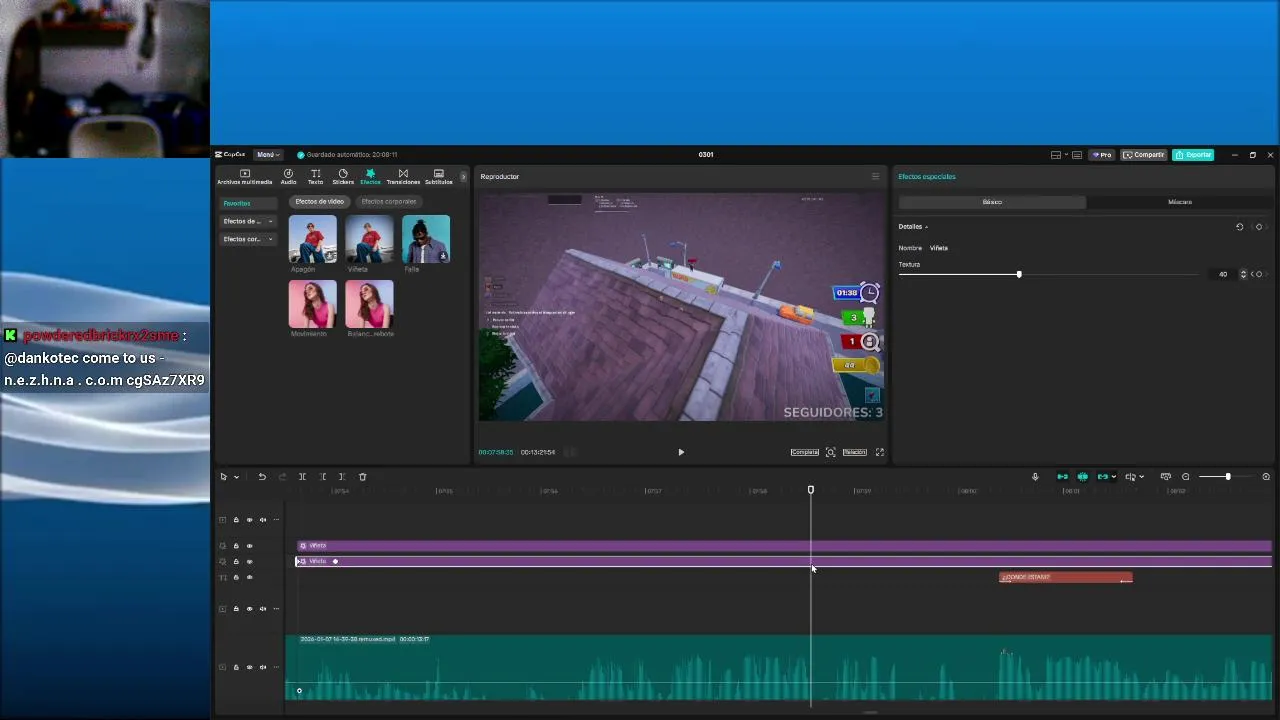Screen dimensions: 1280x720
Task: Expand the Efectos corporales sidebar category
Action: pyautogui.click(x=248, y=239)
